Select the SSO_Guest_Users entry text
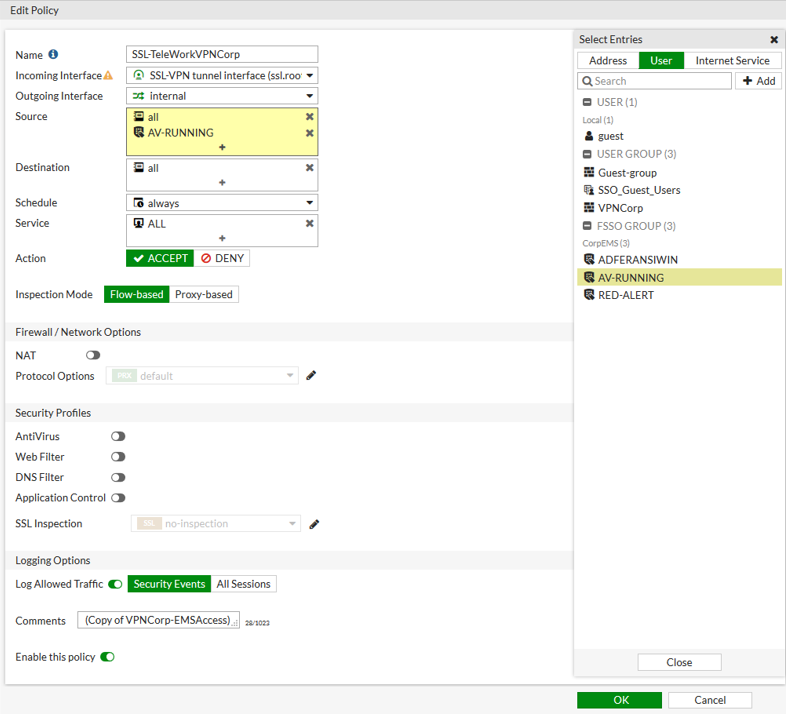The height and width of the screenshot is (714, 786). [639, 190]
